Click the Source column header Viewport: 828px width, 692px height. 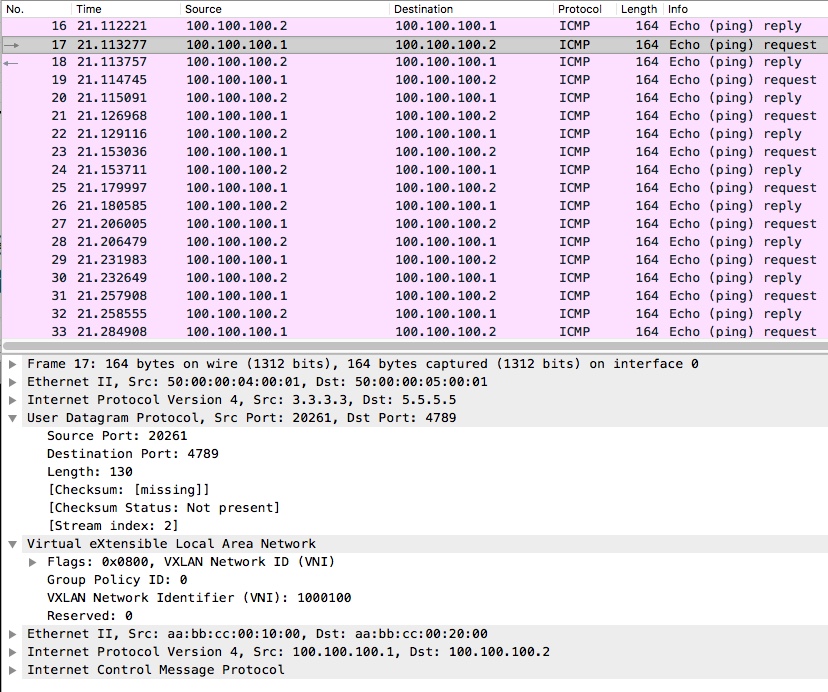(203, 9)
